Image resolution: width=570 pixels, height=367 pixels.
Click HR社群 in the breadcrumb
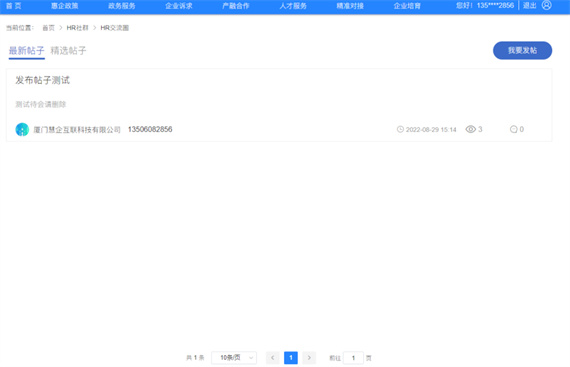[77, 28]
